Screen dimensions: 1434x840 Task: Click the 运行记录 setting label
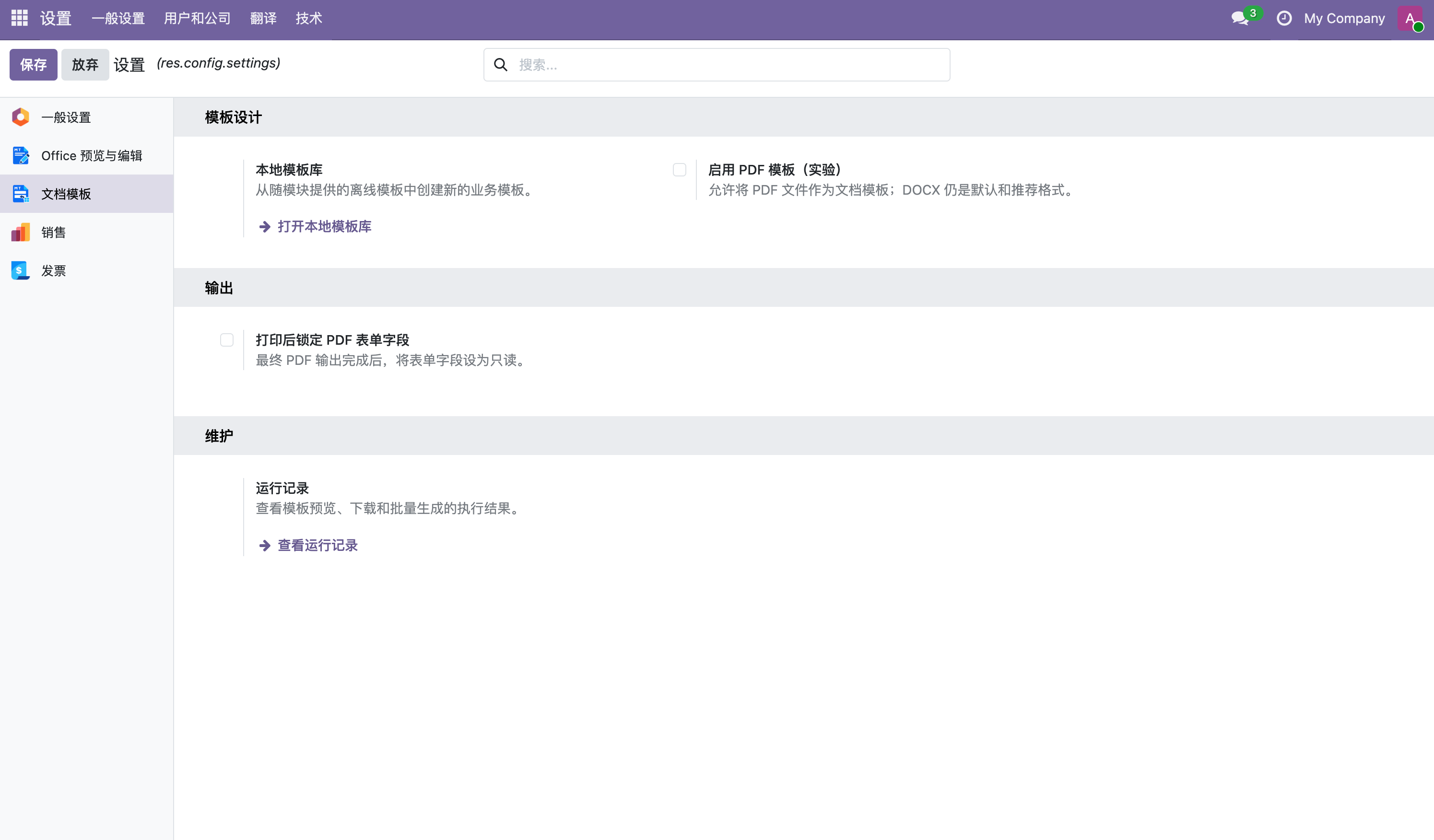point(282,489)
